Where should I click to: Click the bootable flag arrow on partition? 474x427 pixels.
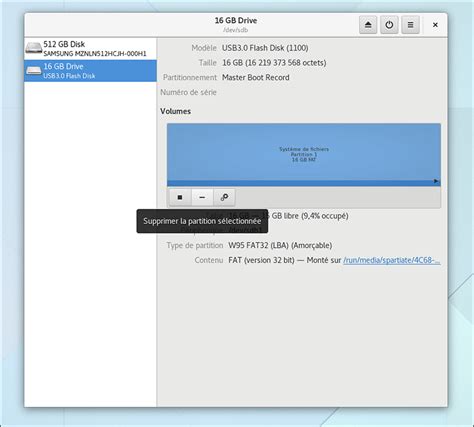point(436,181)
